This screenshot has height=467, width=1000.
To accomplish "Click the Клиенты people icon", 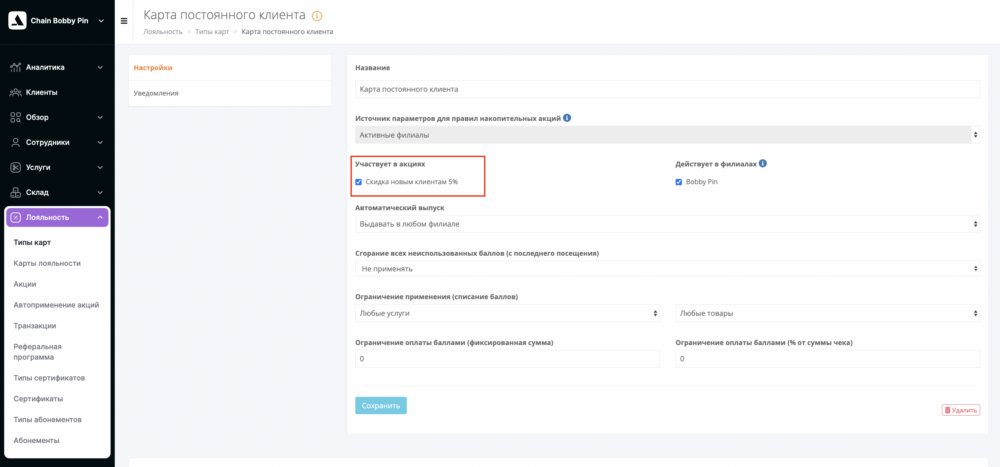I will coord(16,93).
